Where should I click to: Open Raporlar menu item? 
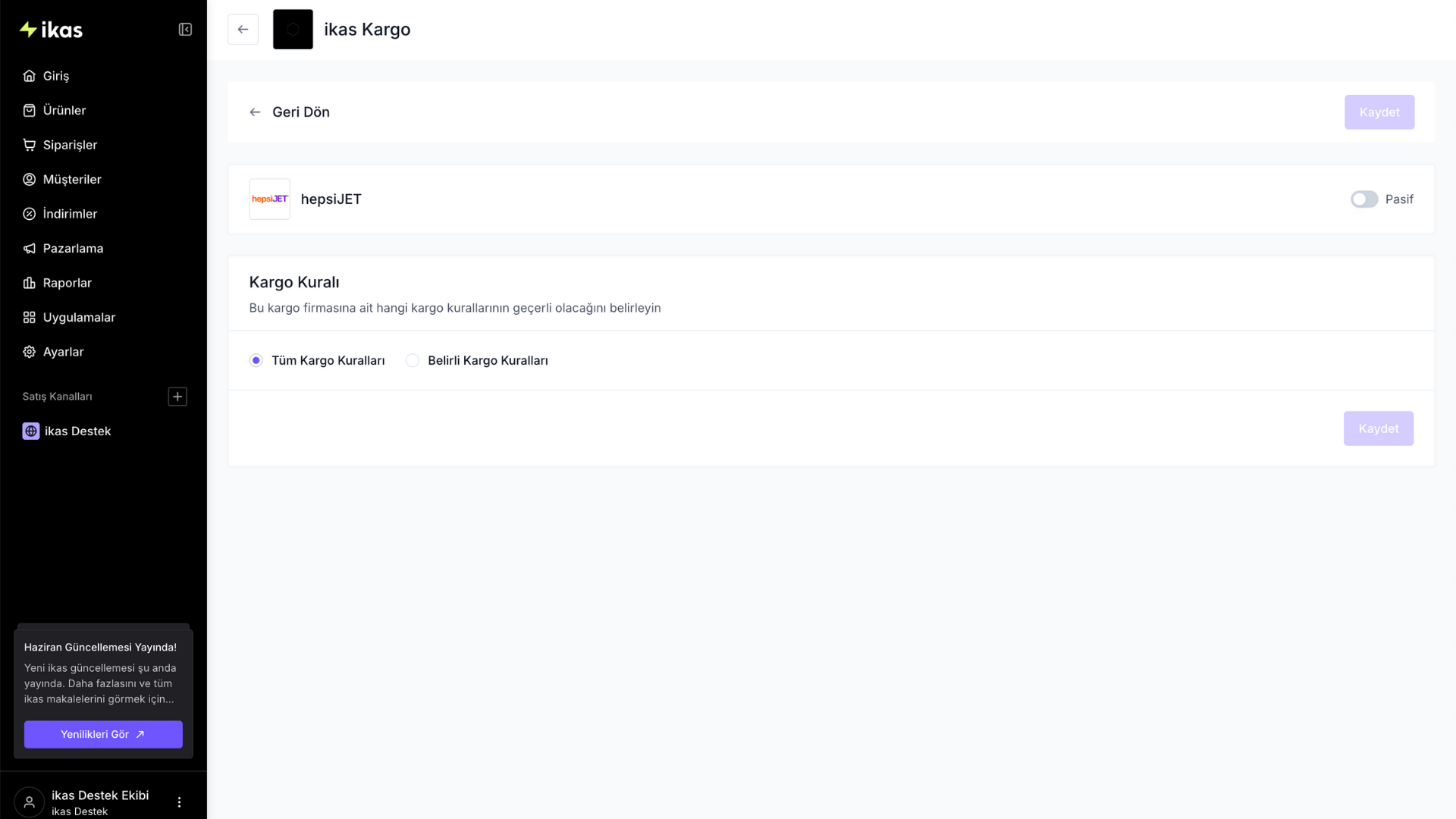point(67,283)
